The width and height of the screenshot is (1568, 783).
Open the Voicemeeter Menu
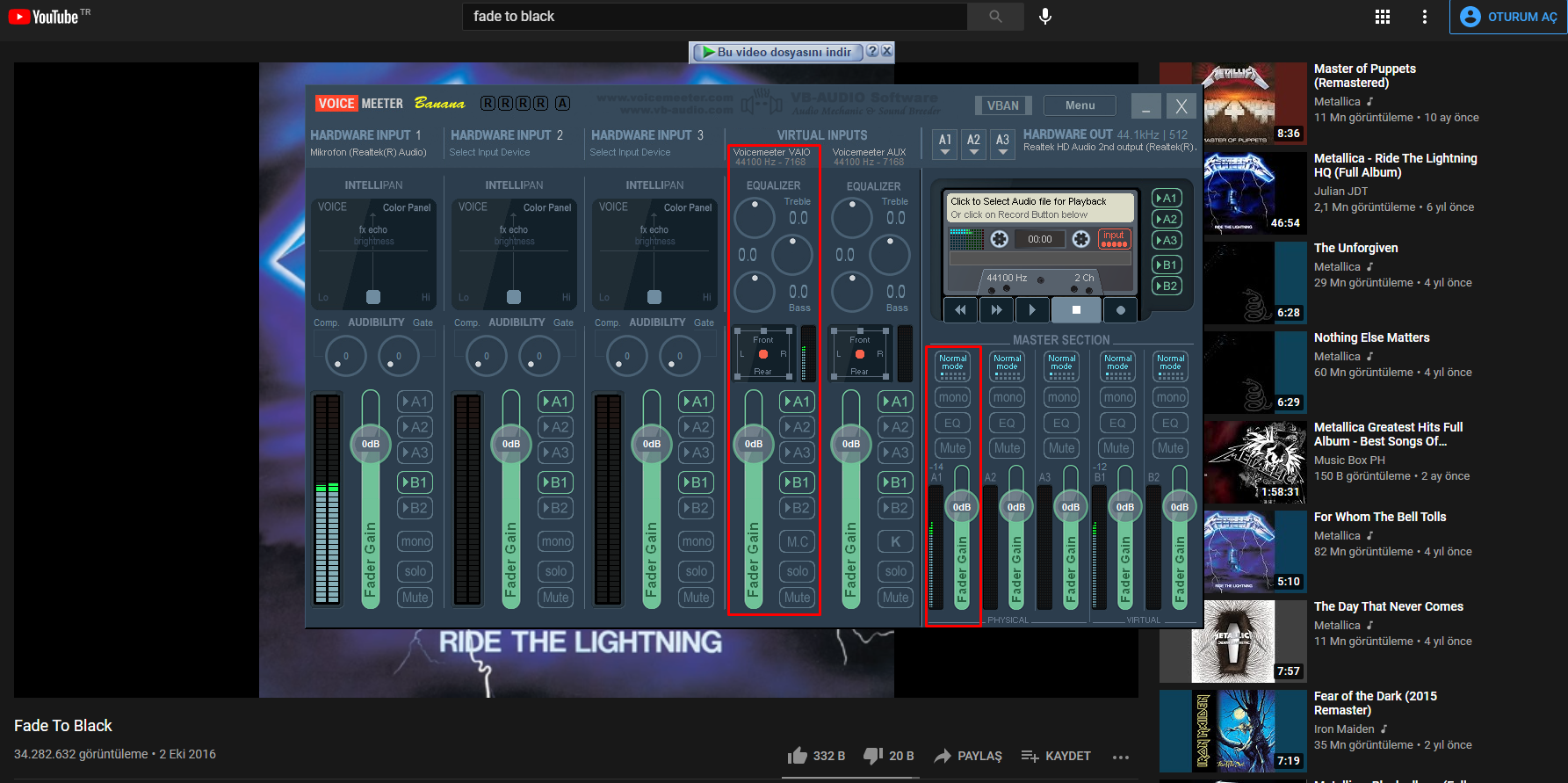[1080, 105]
